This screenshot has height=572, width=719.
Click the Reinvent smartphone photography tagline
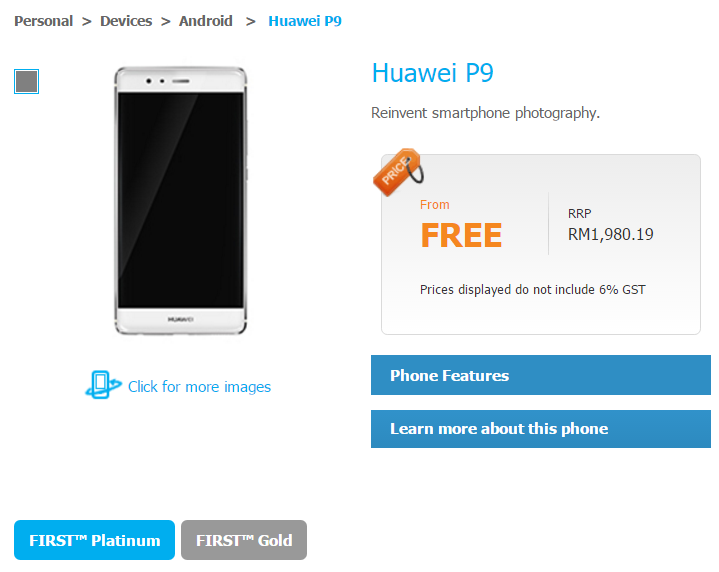[x=486, y=113]
